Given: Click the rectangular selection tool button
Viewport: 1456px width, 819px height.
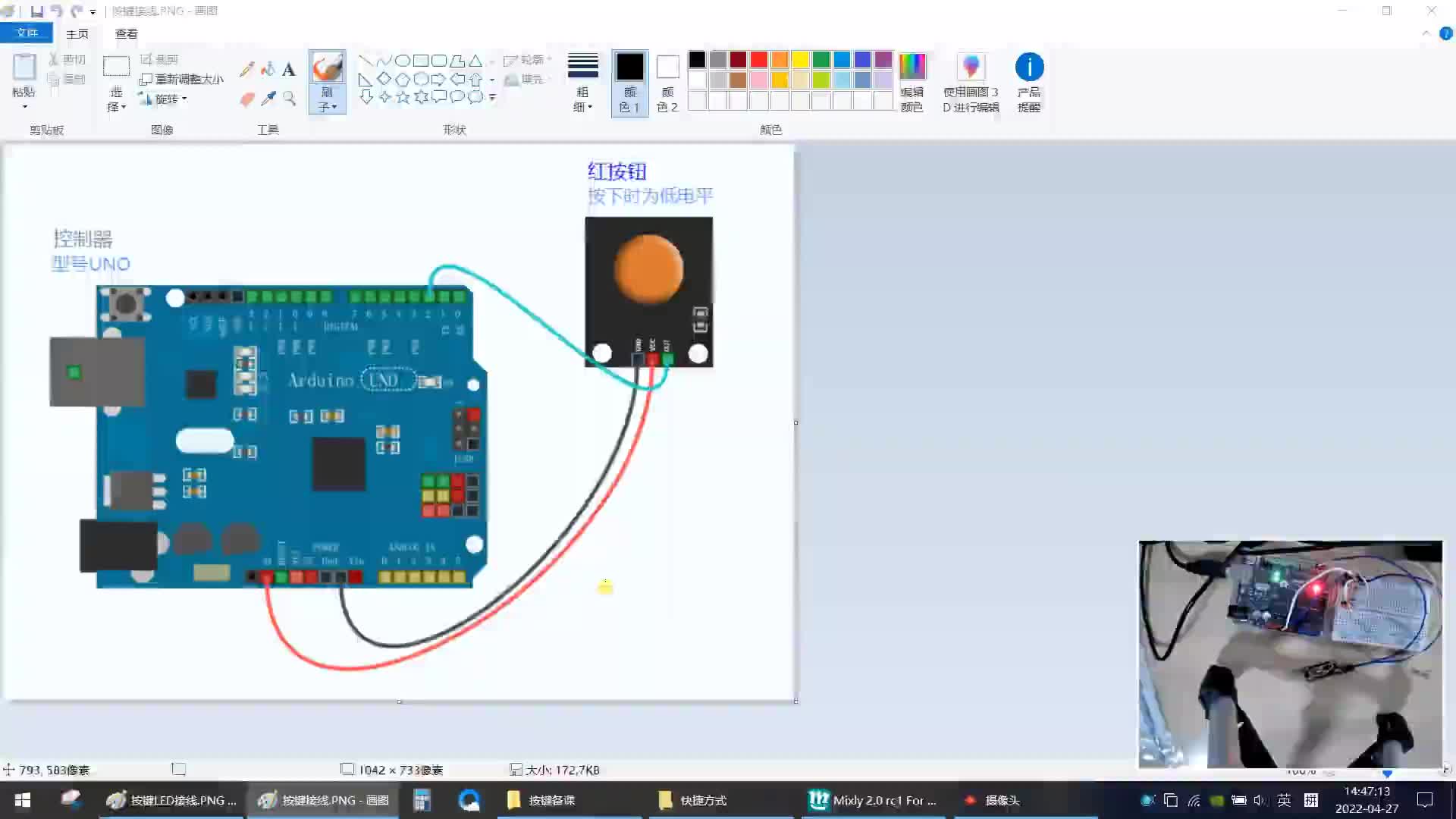Looking at the screenshot, I should (x=116, y=67).
